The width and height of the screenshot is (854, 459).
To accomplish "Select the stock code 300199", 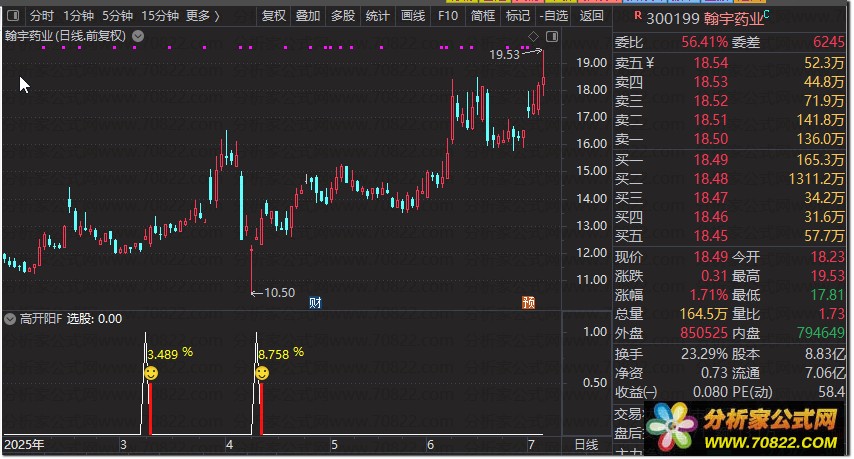I will (673, 19).
